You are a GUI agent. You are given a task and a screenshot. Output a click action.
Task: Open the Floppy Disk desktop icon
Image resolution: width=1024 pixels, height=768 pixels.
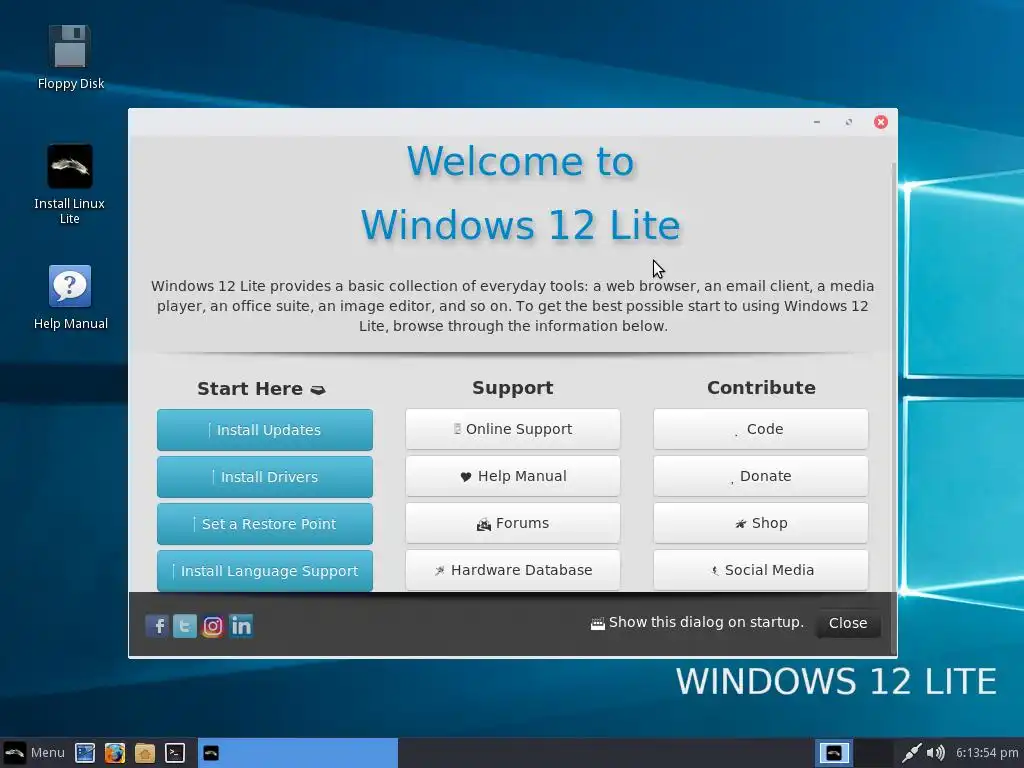70,57
